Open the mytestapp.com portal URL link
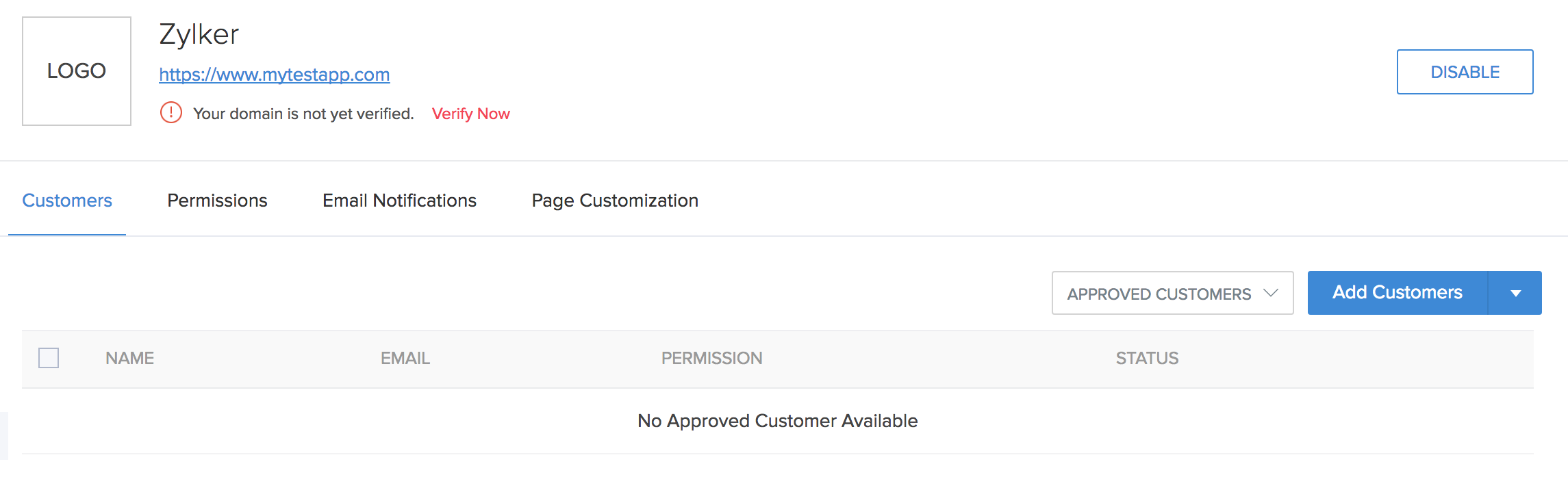This screenshot has height=490, width=1568. (275, 75)
